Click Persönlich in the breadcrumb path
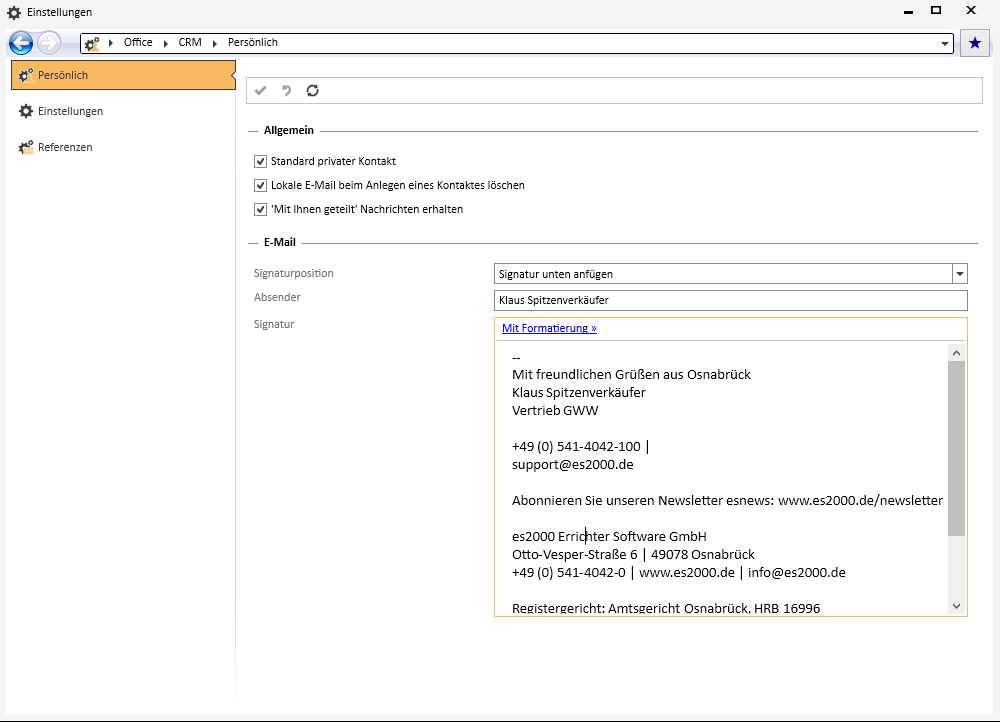1000x722 pixels. tap(253, 42)
